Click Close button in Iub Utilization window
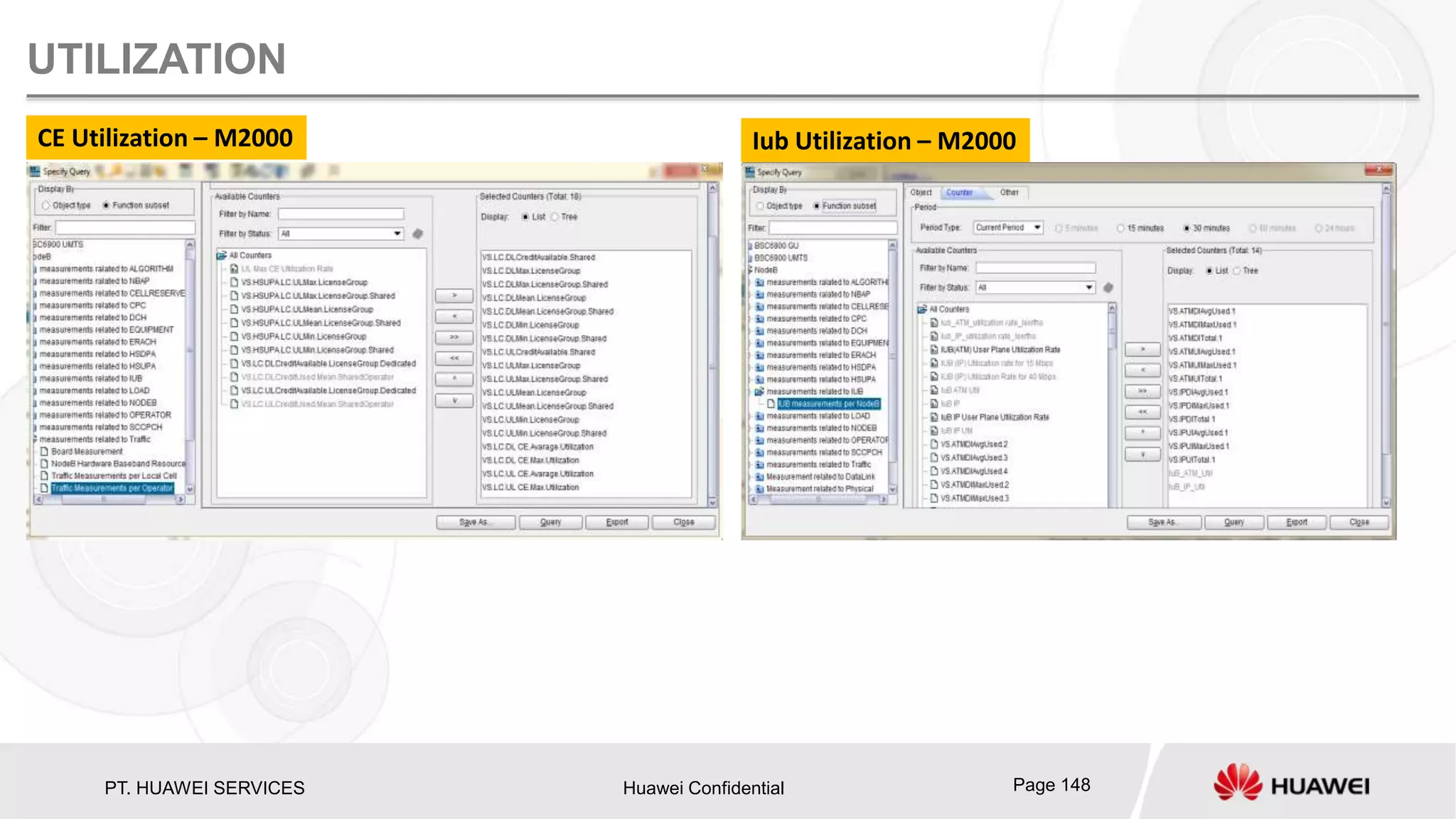 [1359, 522]
